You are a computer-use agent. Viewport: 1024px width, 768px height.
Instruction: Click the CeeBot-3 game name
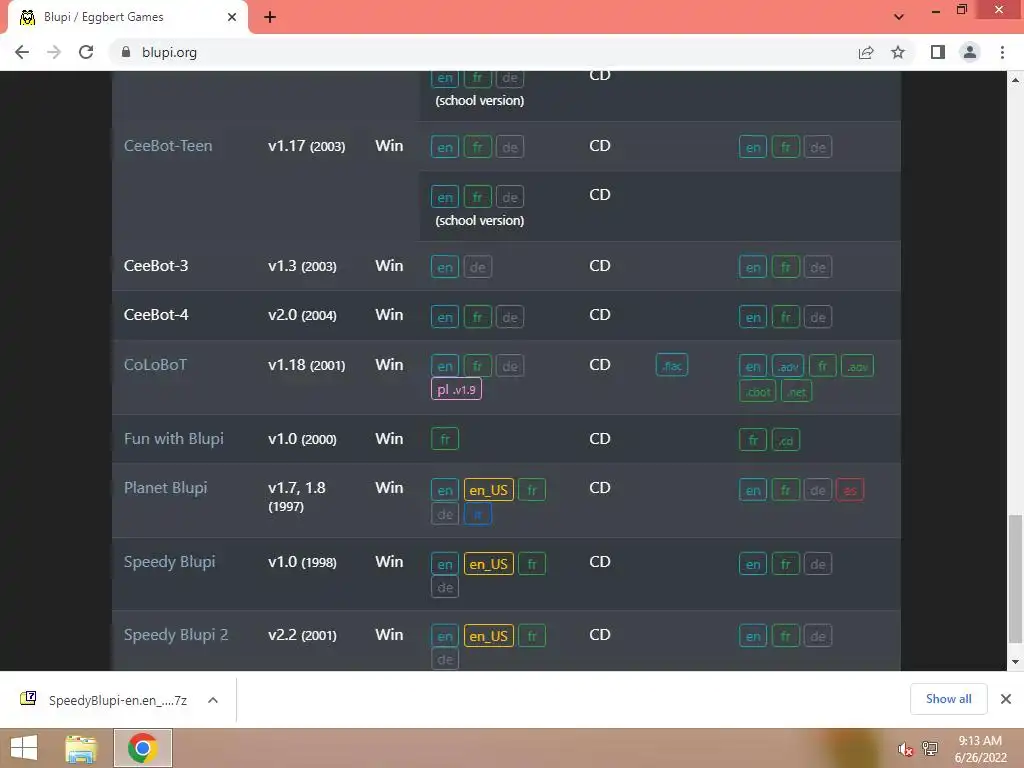coord(156,266)
